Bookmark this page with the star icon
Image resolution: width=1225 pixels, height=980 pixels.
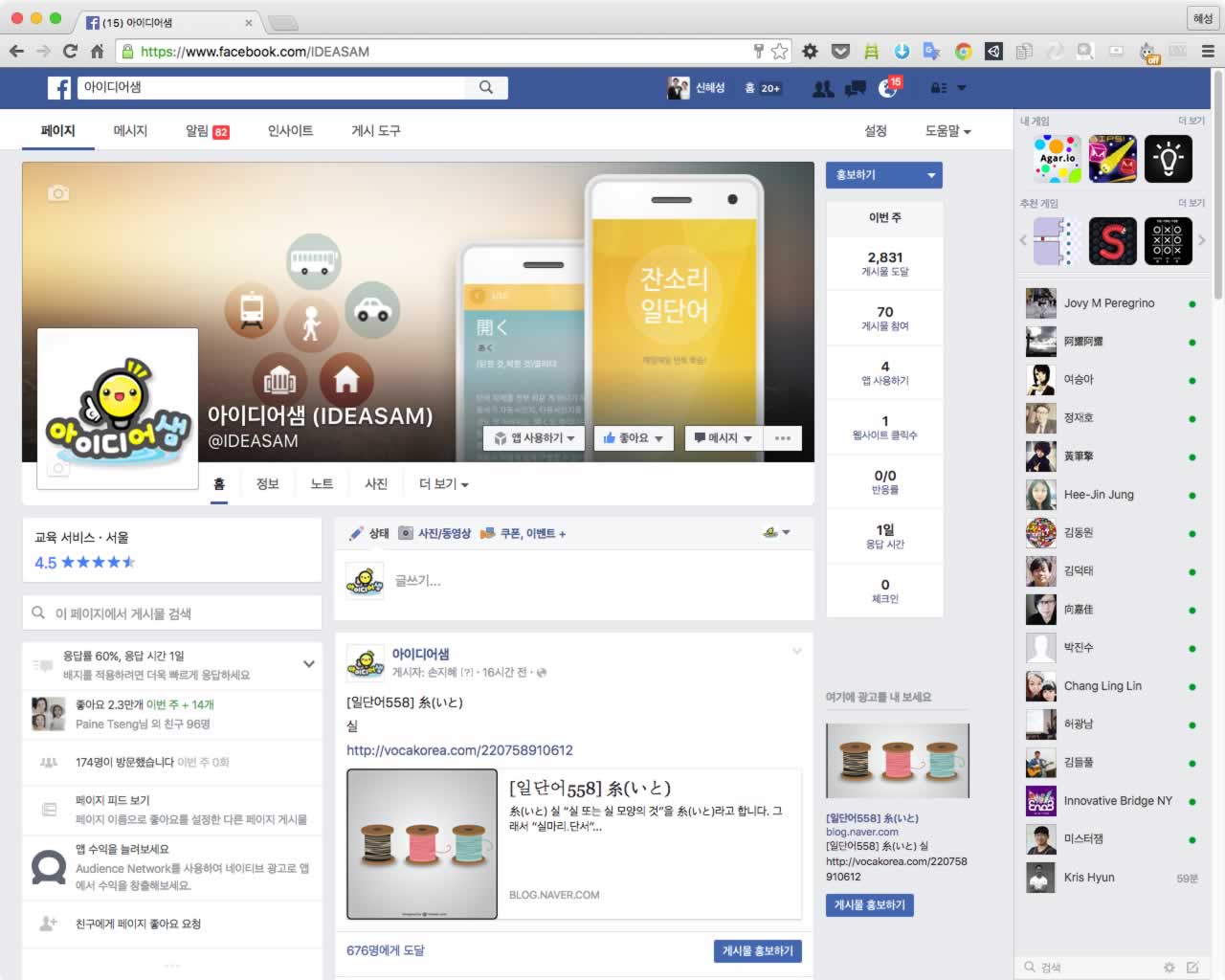(x=780, y=52)
